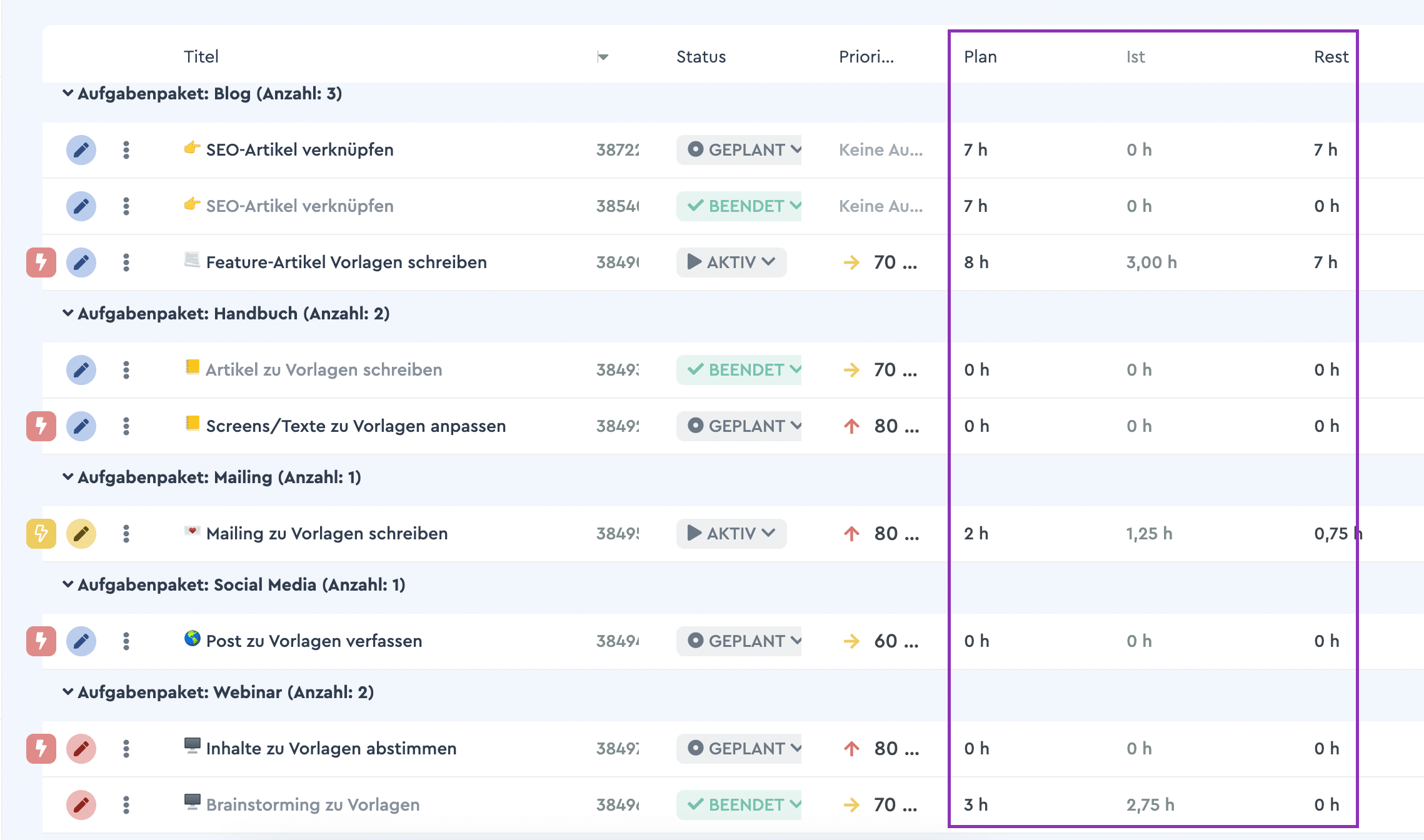
Task: Click red edit pencil for Inhalte zu Vorlagen abstimmen
Action: 81,749
